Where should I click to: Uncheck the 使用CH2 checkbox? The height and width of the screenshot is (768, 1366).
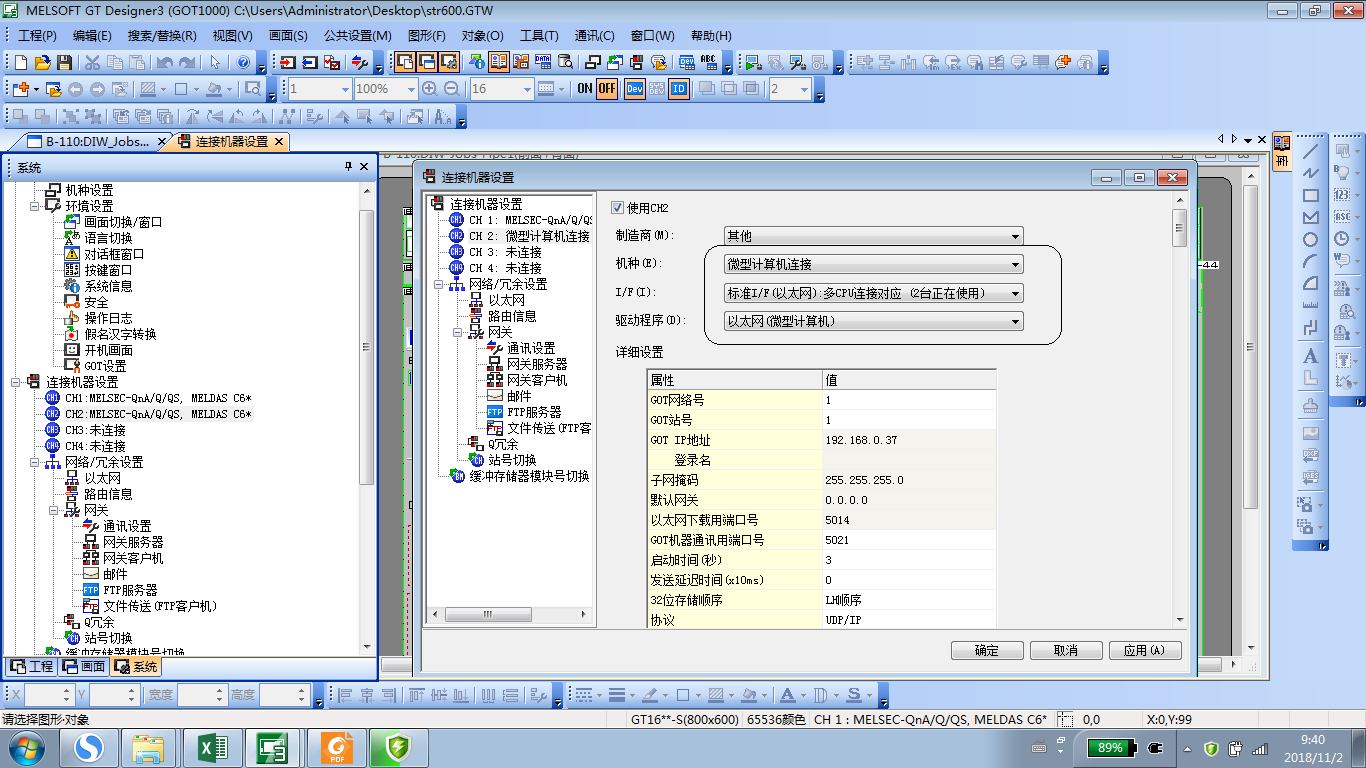coord(617,208)
